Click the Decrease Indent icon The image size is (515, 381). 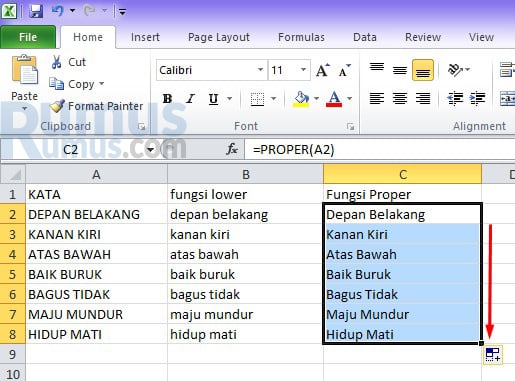click(x=455, y=98)
